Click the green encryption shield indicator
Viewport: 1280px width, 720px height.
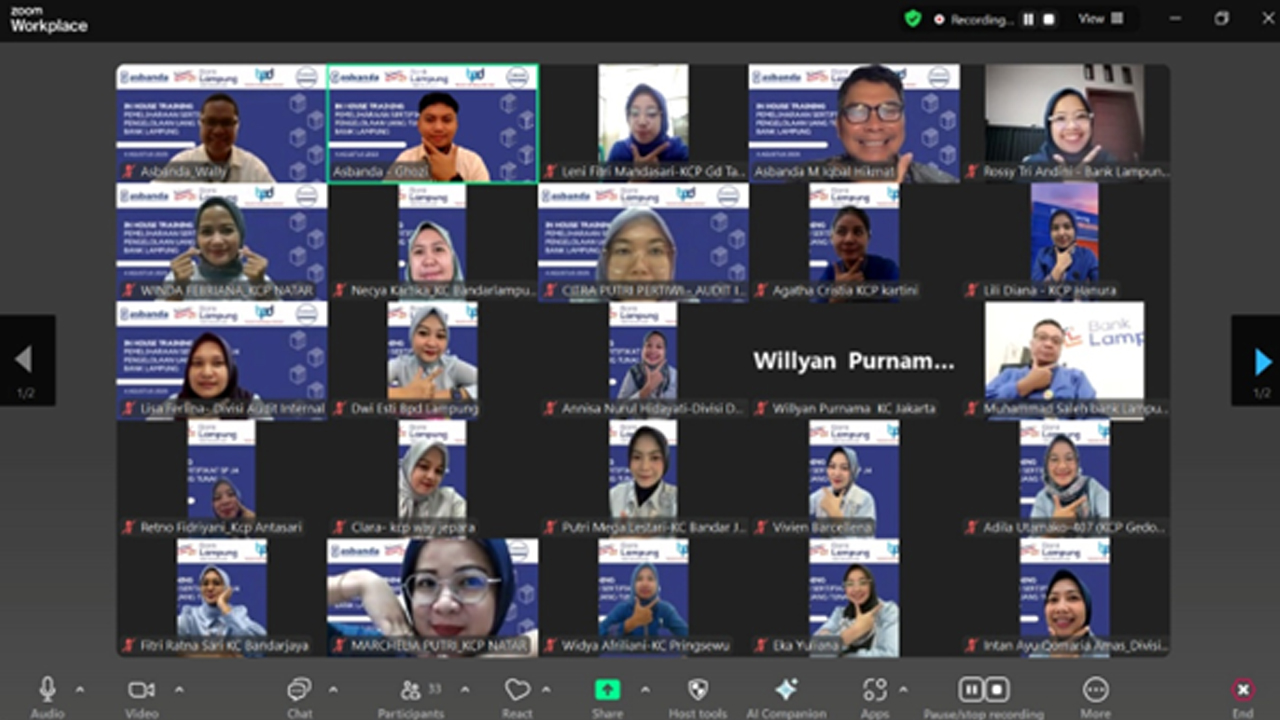[913, 18]
